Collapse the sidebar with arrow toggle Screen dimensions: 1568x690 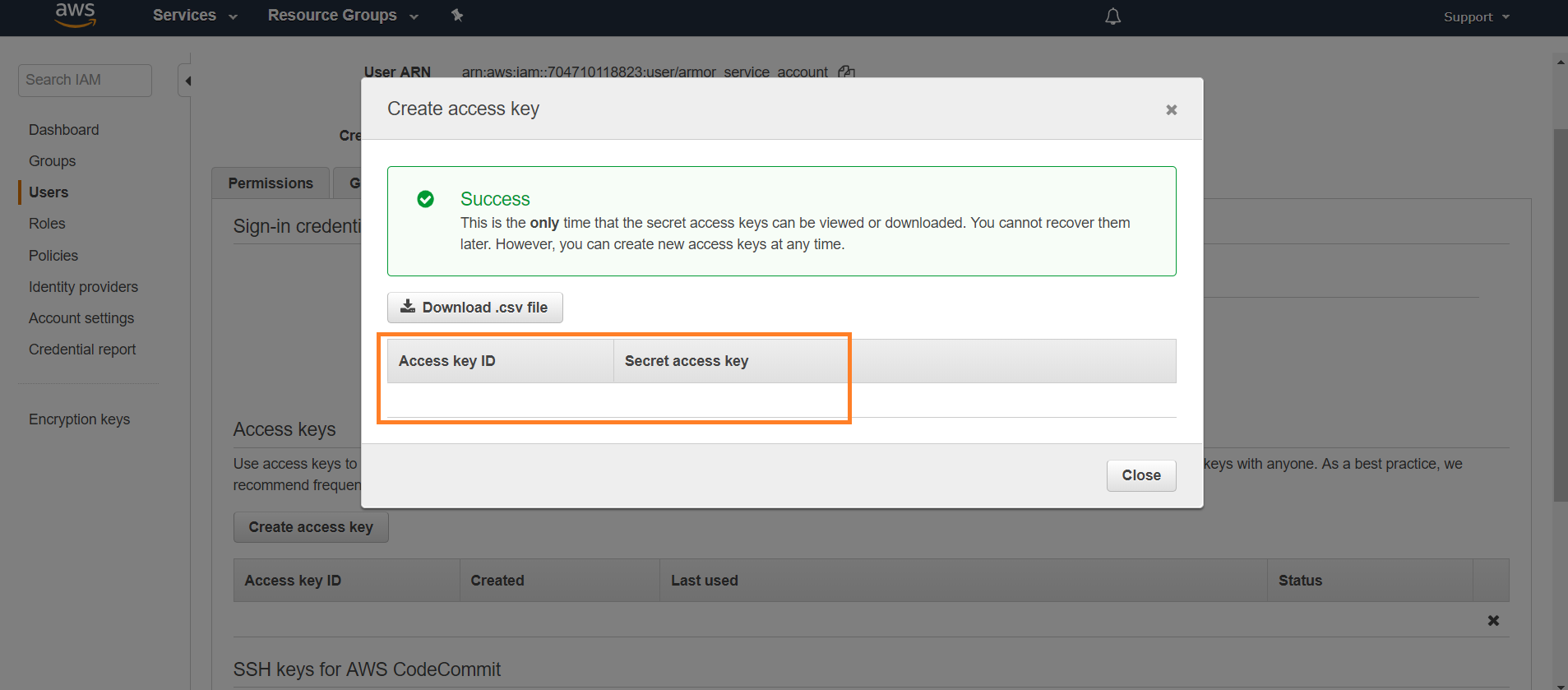tap(187, 81)
